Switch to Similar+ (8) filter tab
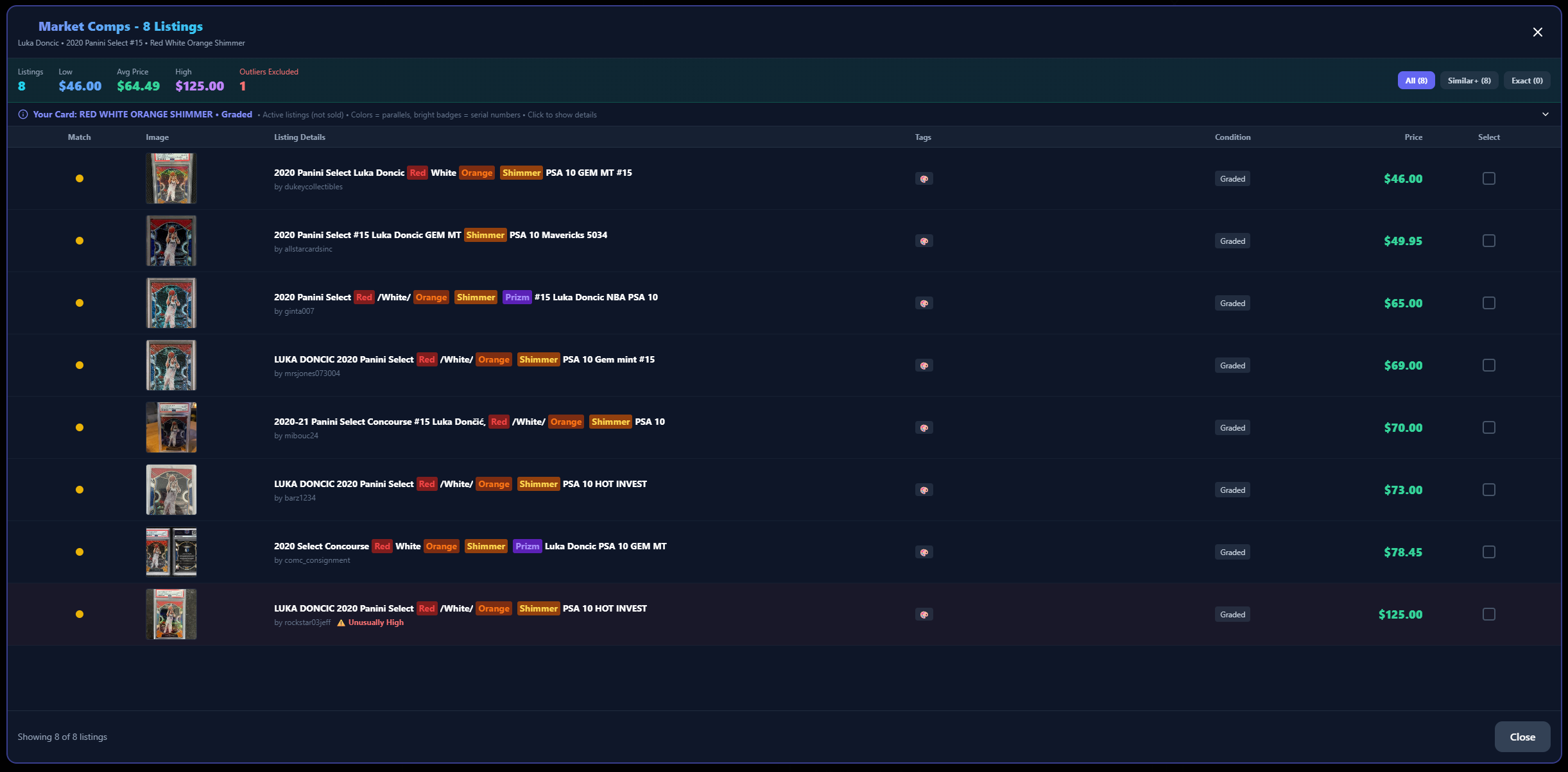 pos(1469,80)
